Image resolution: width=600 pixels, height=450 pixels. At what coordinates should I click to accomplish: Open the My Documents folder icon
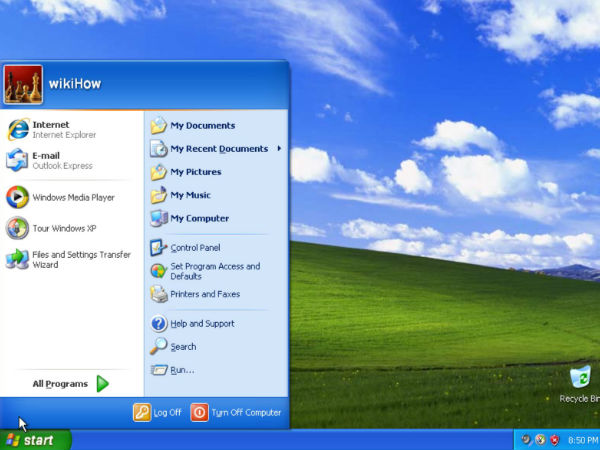[159, 126]
